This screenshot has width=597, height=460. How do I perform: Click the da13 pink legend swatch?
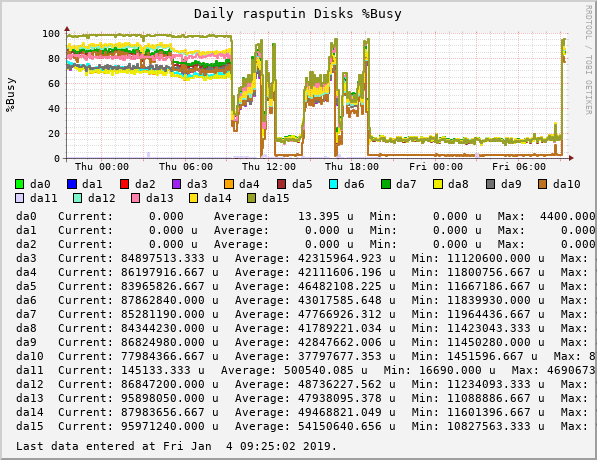click(x=136, y=198)
